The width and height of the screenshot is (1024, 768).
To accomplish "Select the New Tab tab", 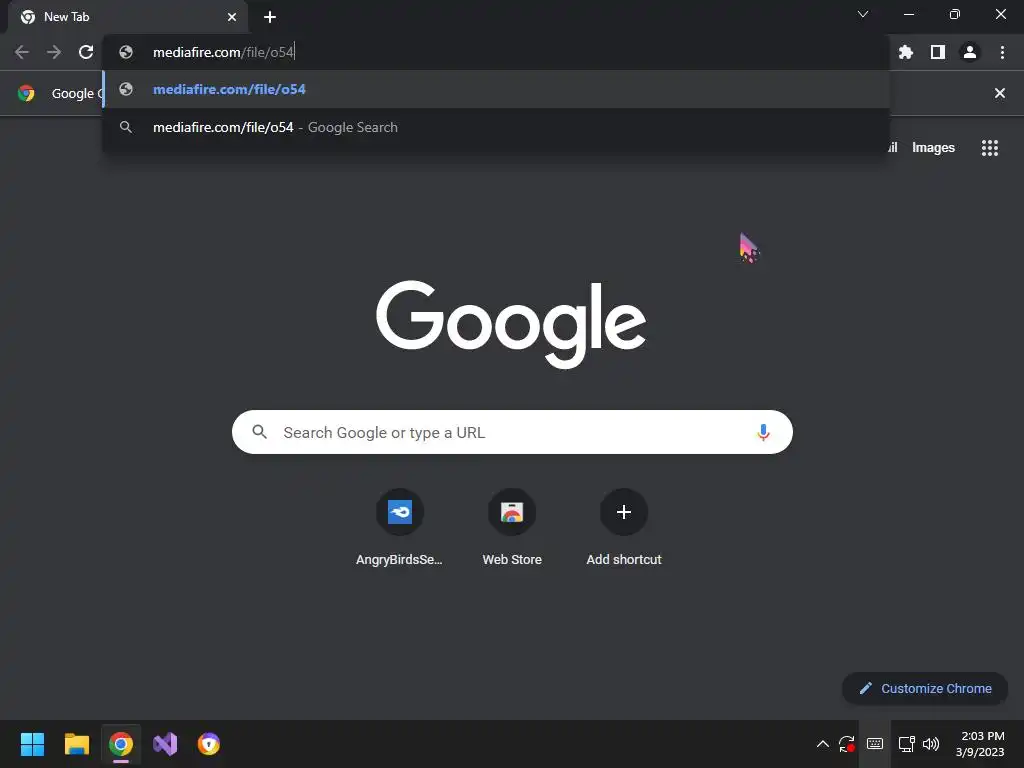I will pyautogui.click(x=128, y=17).
